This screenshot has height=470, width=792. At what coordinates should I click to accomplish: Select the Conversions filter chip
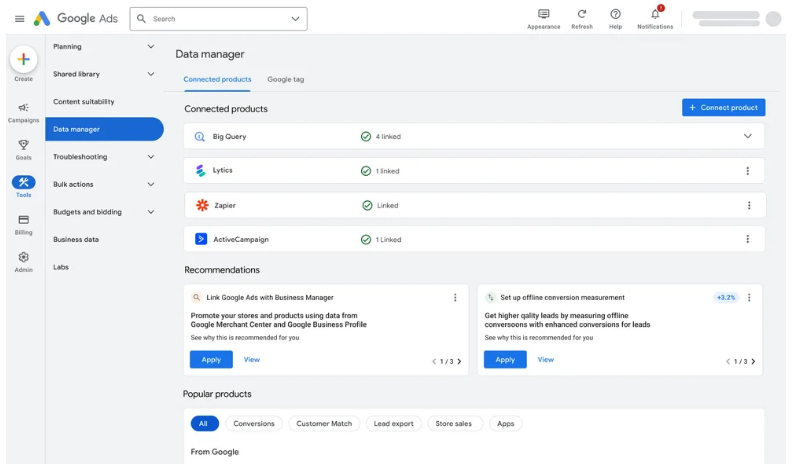point(254,424)
